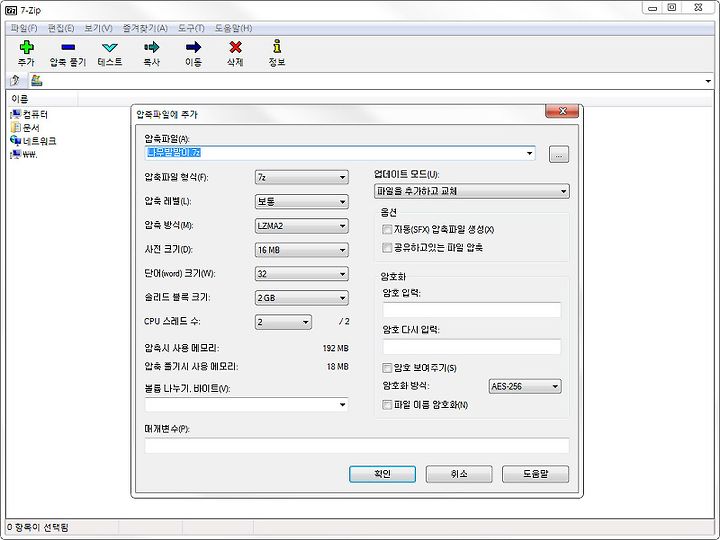Close the 압축파일에 추가 dialog
720x540 pixels.
[x=562, y=111]
